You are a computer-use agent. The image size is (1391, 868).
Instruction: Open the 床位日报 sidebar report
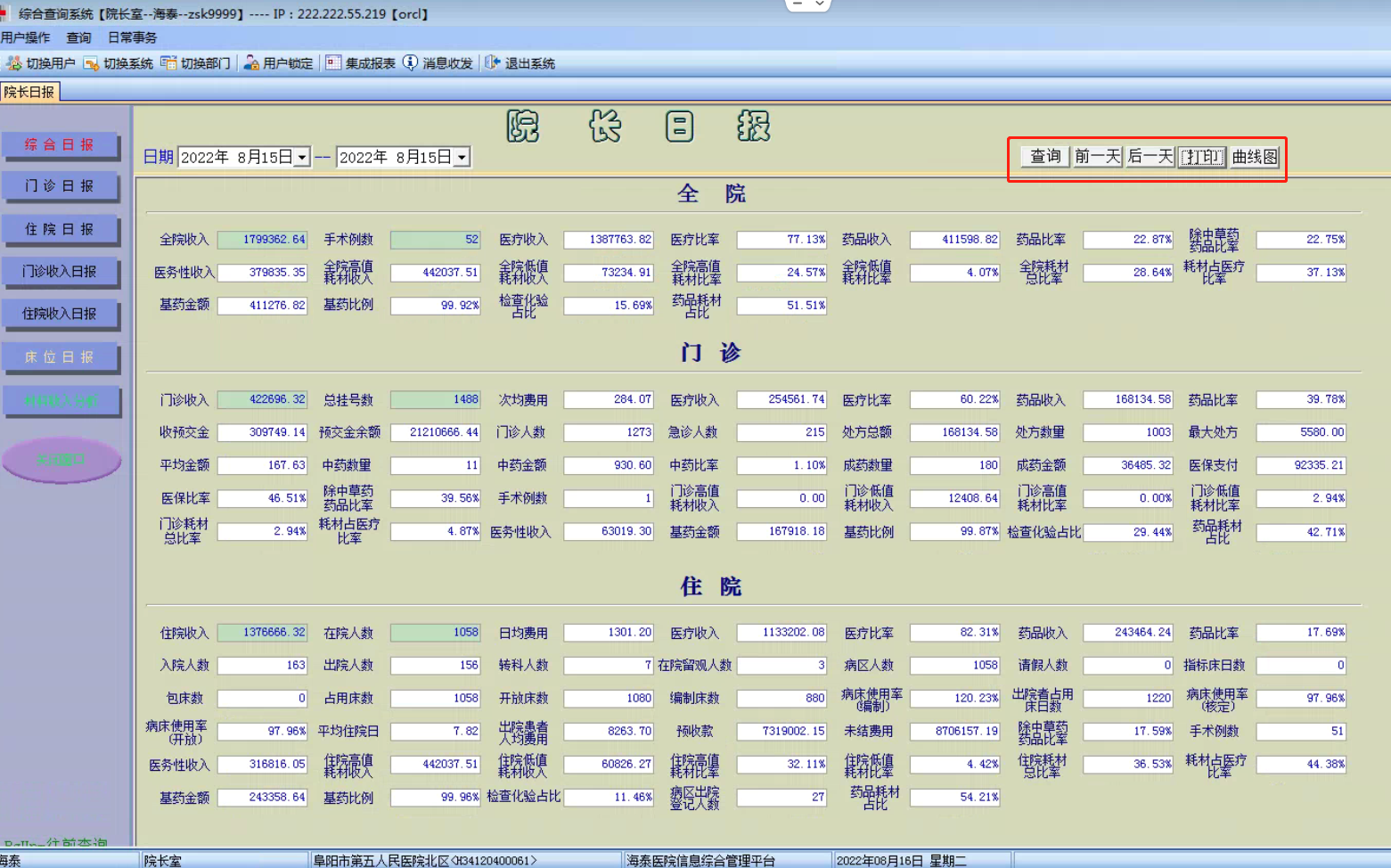click(x=60, y=357)
